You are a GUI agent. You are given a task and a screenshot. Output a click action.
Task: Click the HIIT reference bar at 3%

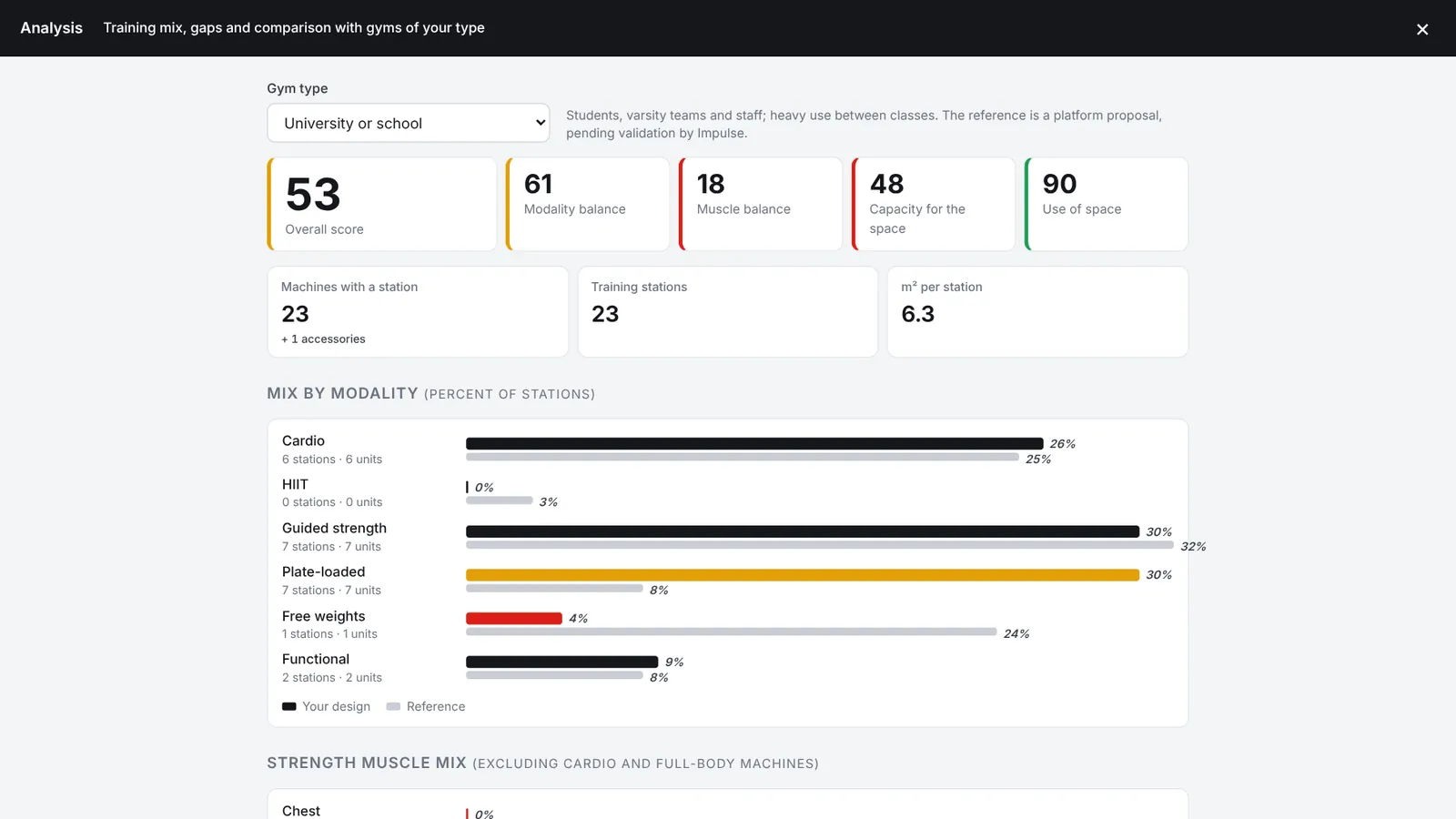click(x=499, y=500)
